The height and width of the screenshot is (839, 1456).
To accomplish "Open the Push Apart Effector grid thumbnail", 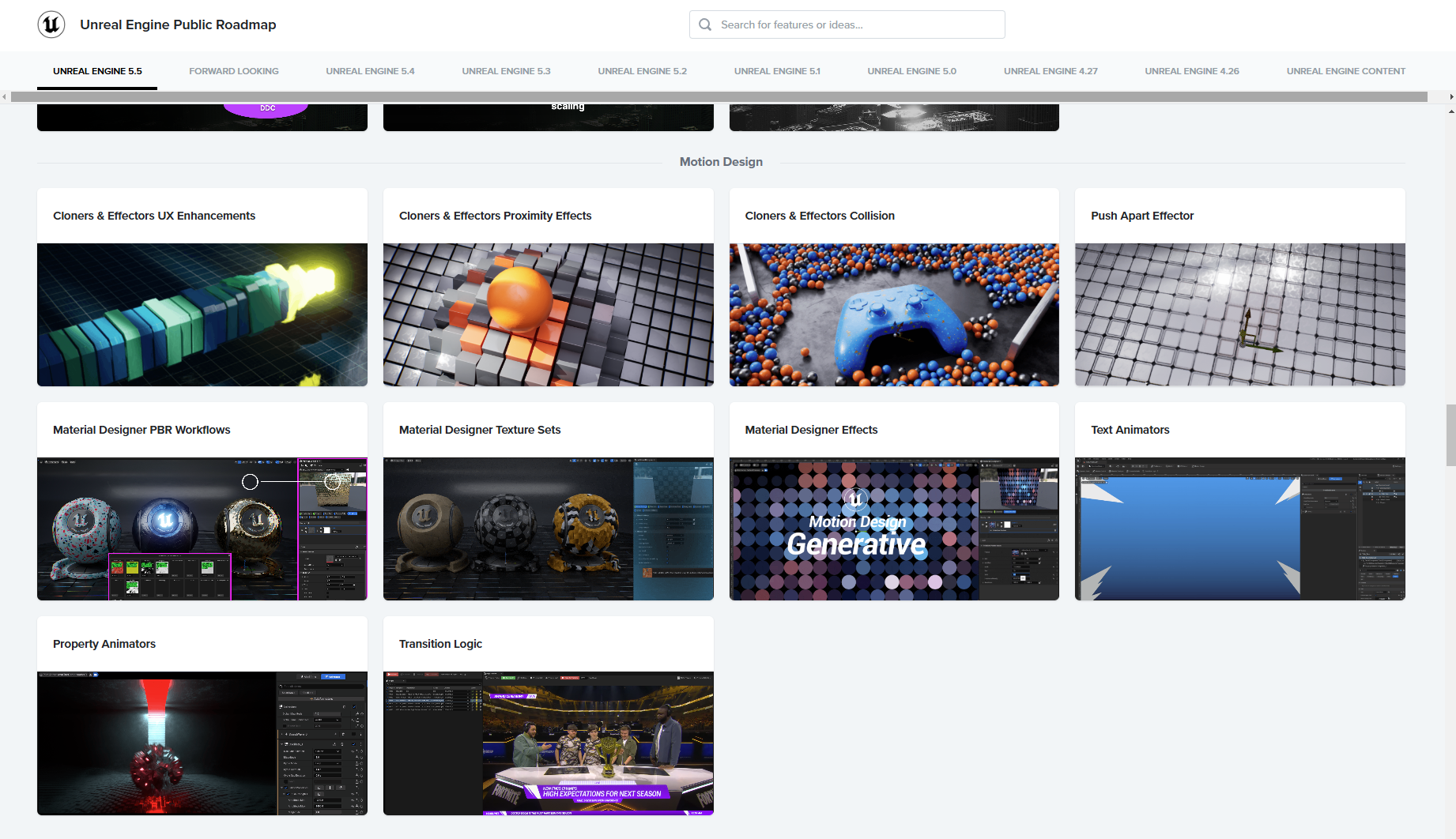I will click(x=1240, y=314).
